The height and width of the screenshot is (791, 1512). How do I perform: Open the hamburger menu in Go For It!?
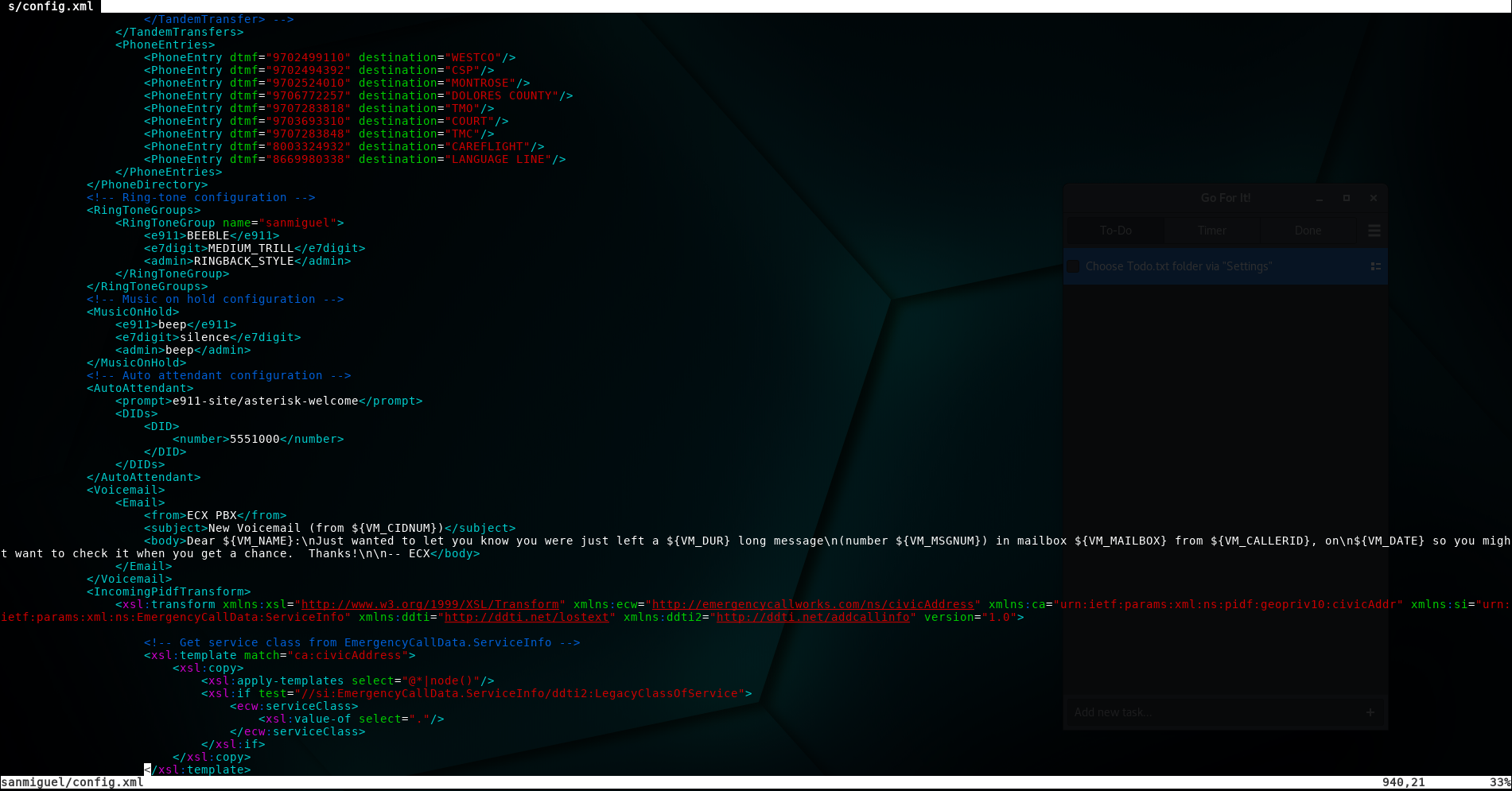click(x=1374, y=231)
